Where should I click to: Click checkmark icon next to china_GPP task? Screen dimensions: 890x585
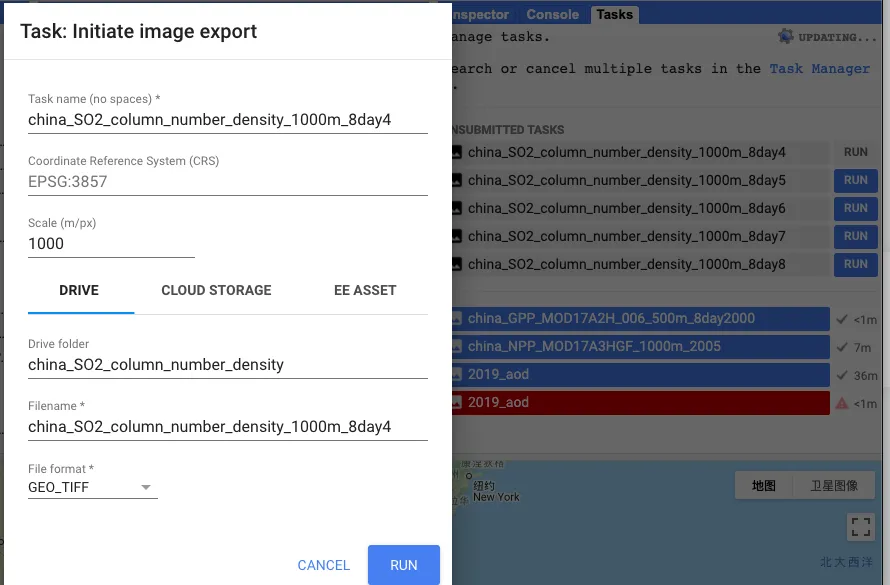842,319
